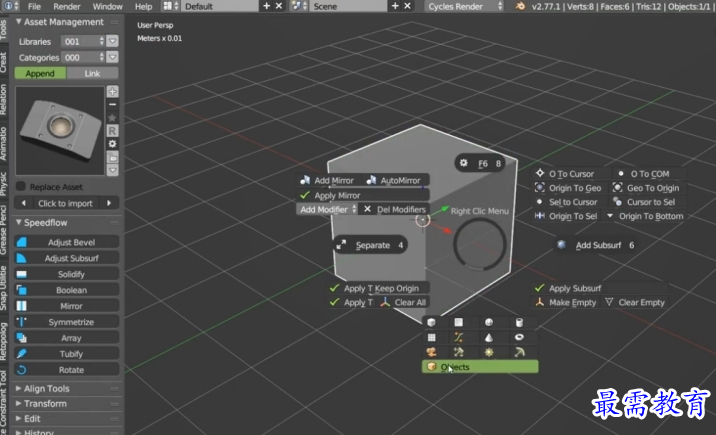Click the Adjust Bevel button
This screenshot has width=716, height=435.
(67, 242)
